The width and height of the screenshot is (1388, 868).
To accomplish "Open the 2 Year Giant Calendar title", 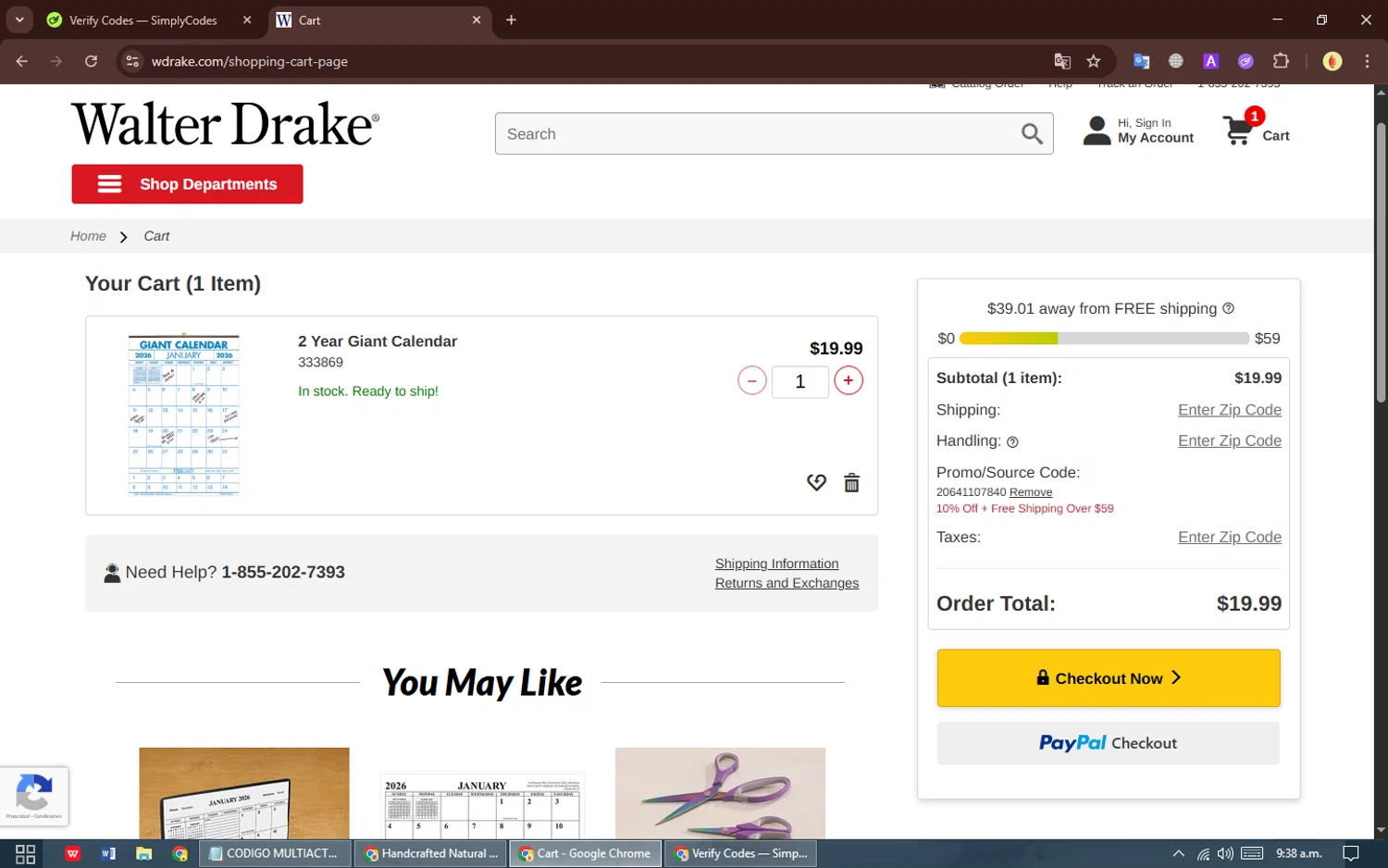I will coord(378,341).
